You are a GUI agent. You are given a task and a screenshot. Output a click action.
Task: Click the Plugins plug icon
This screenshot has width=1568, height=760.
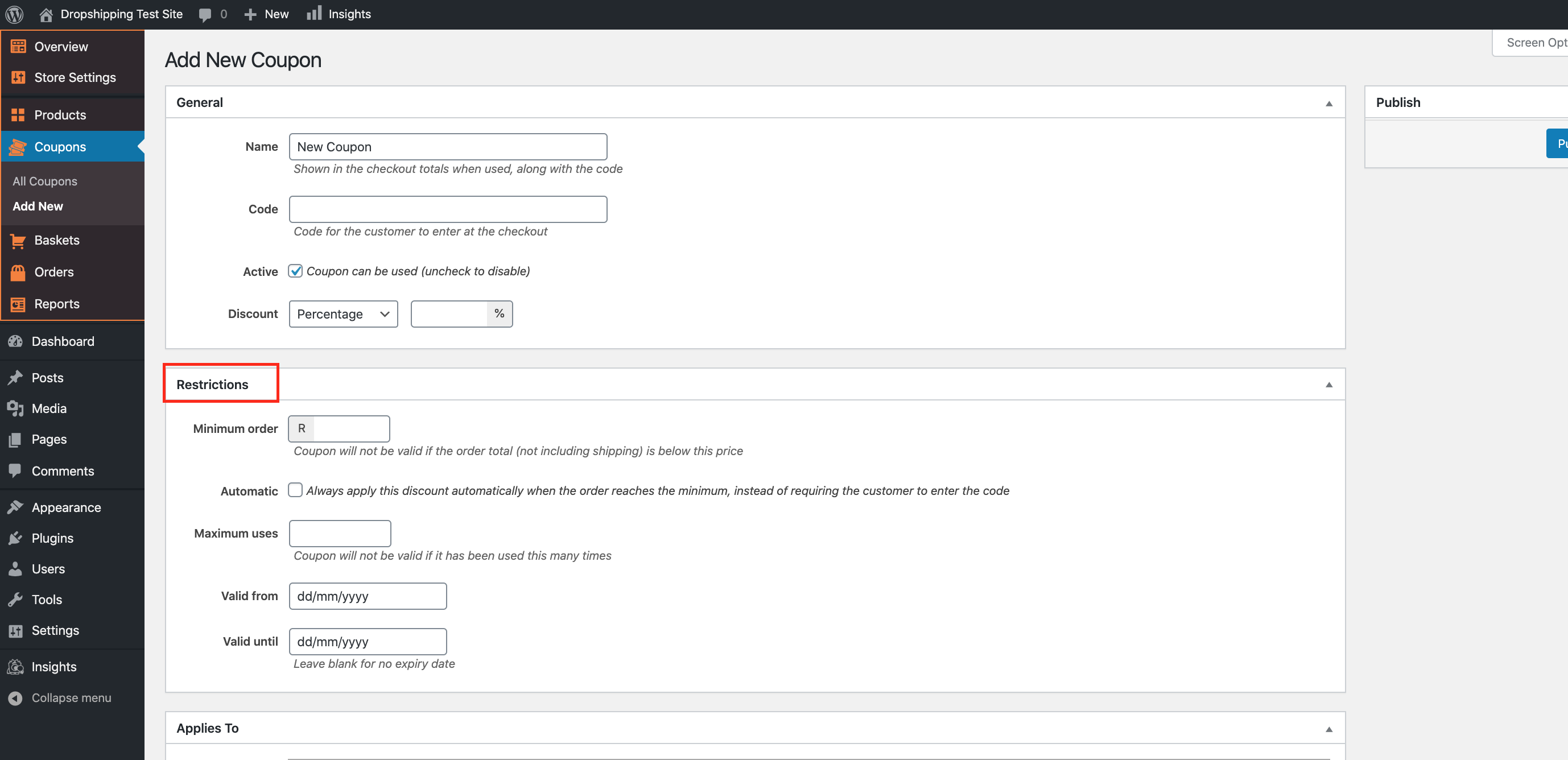[16, 538]
